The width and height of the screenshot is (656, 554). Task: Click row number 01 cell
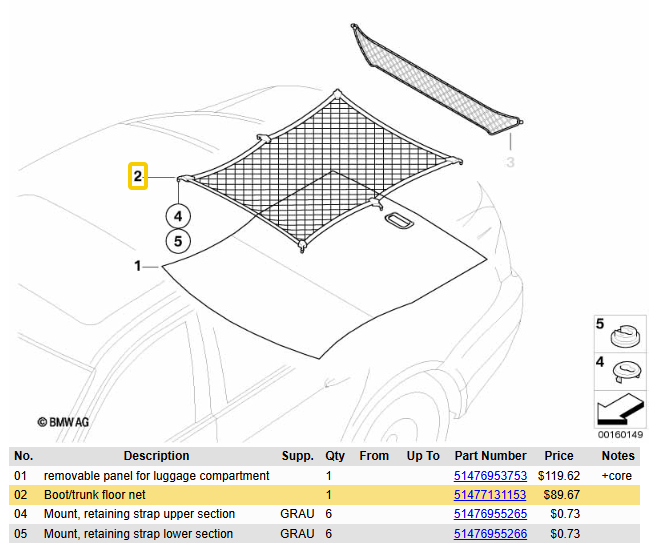[x=20, y=476]
